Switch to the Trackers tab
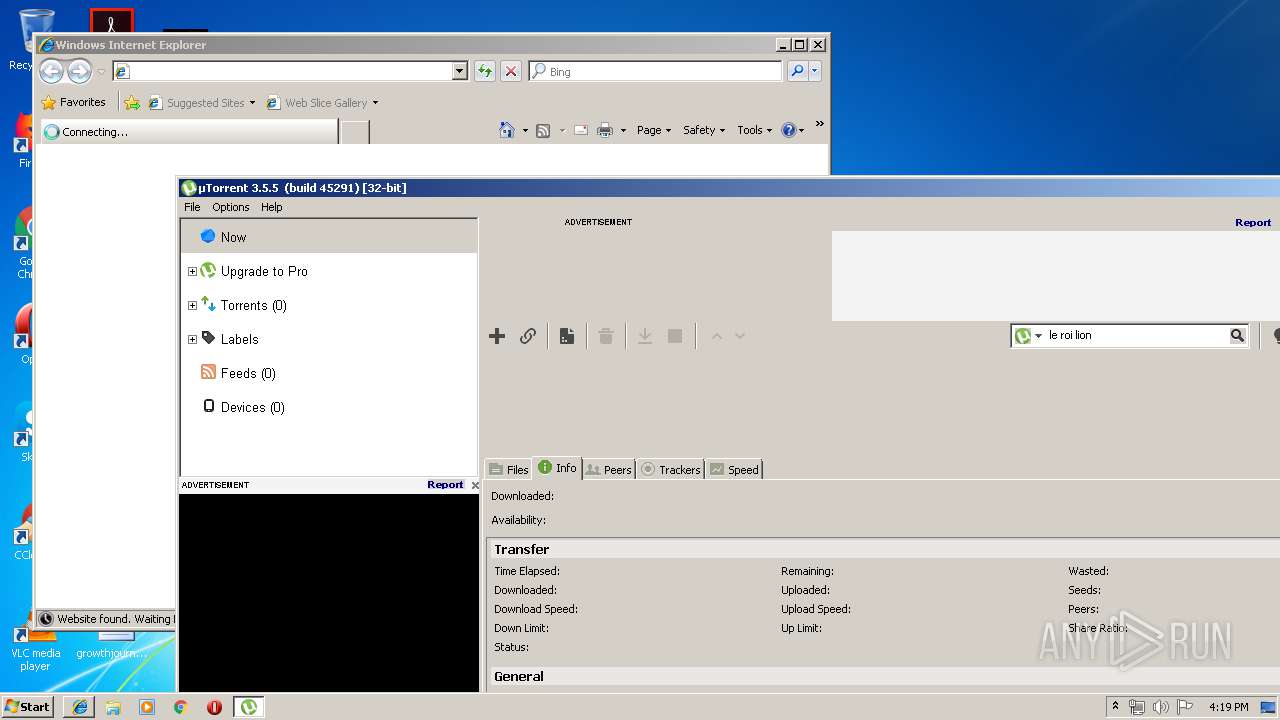 (x=670, y=469)
